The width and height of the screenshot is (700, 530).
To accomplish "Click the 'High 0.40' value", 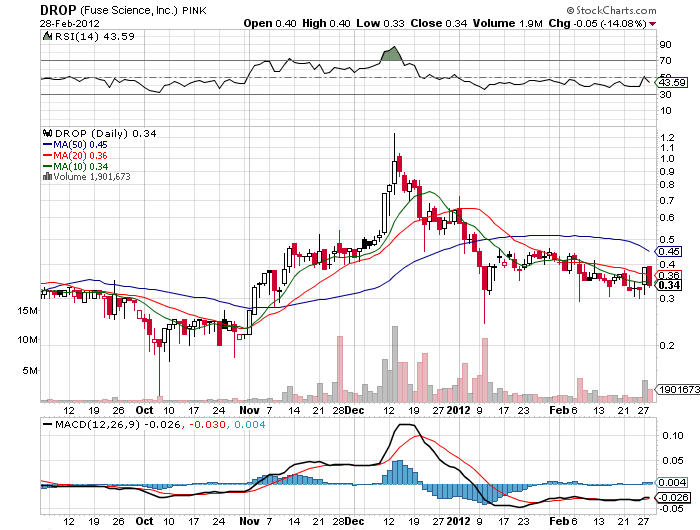I will pyautogui.click(x=326, y=24).
